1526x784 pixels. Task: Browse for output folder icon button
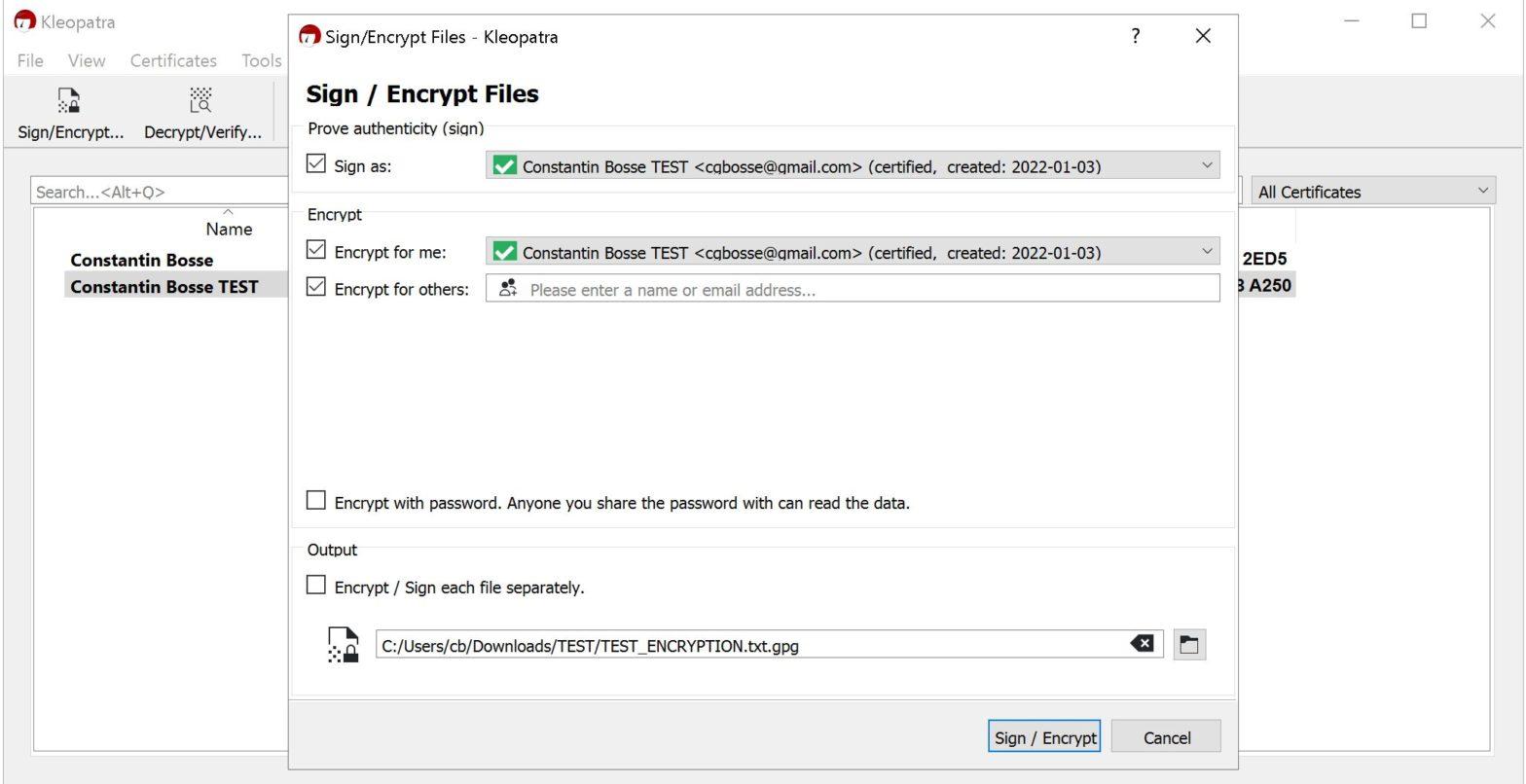(x=1188, y=644)
